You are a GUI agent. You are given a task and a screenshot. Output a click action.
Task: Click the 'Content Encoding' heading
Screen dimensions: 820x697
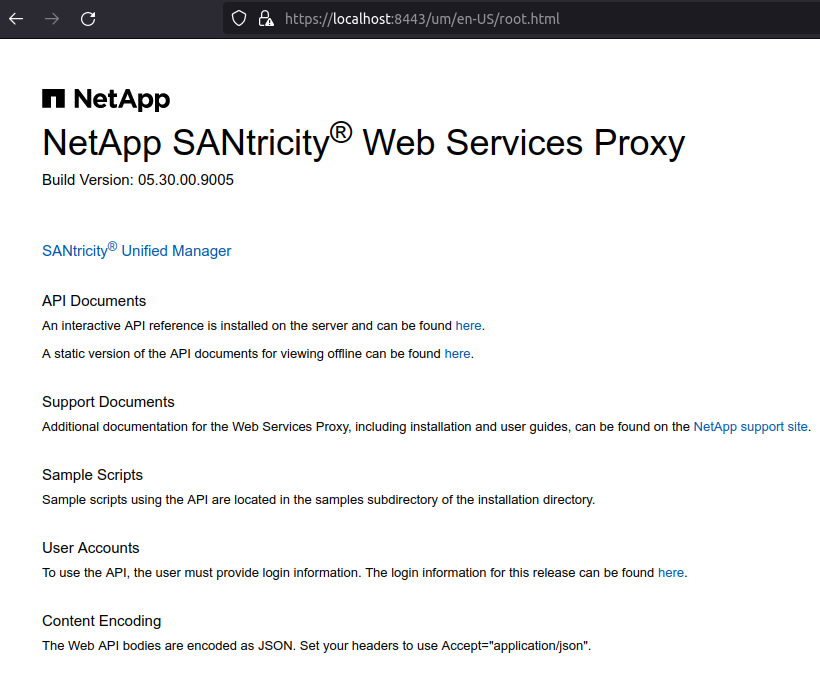[x=101, y=621]
